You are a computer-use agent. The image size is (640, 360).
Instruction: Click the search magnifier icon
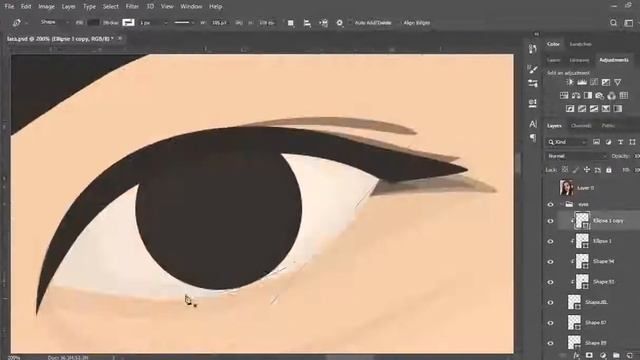click(x=613, y=23)
